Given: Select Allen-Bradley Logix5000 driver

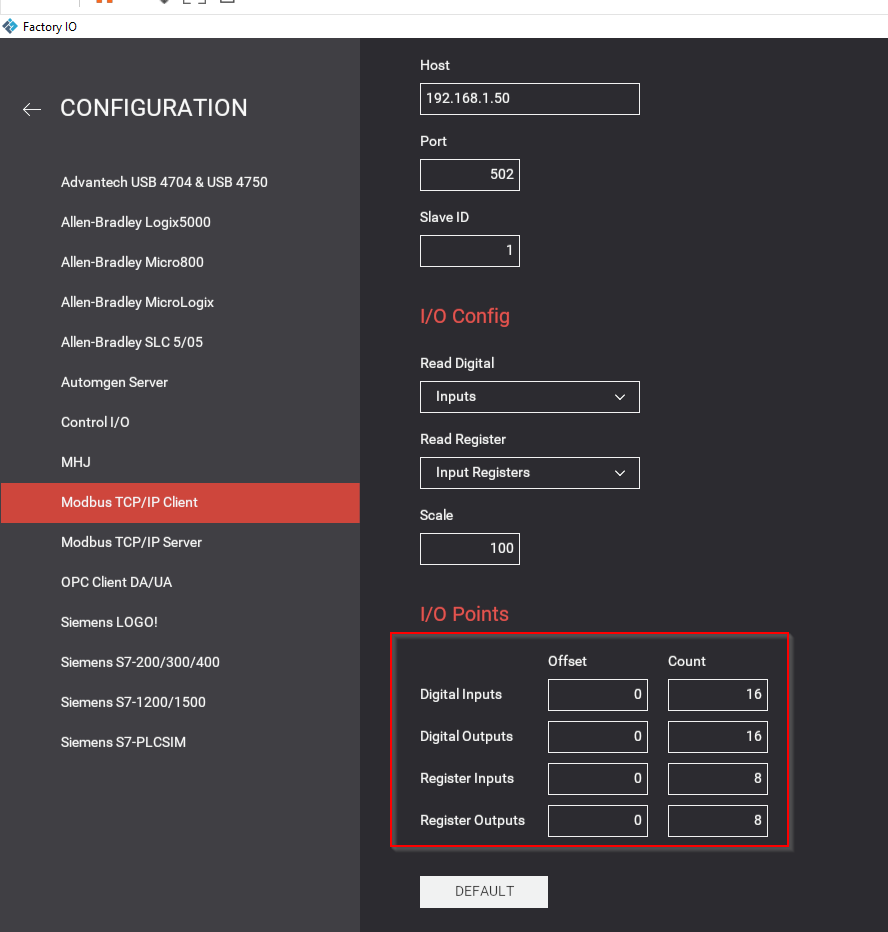Looking at the screenshot, I should 136,222.
